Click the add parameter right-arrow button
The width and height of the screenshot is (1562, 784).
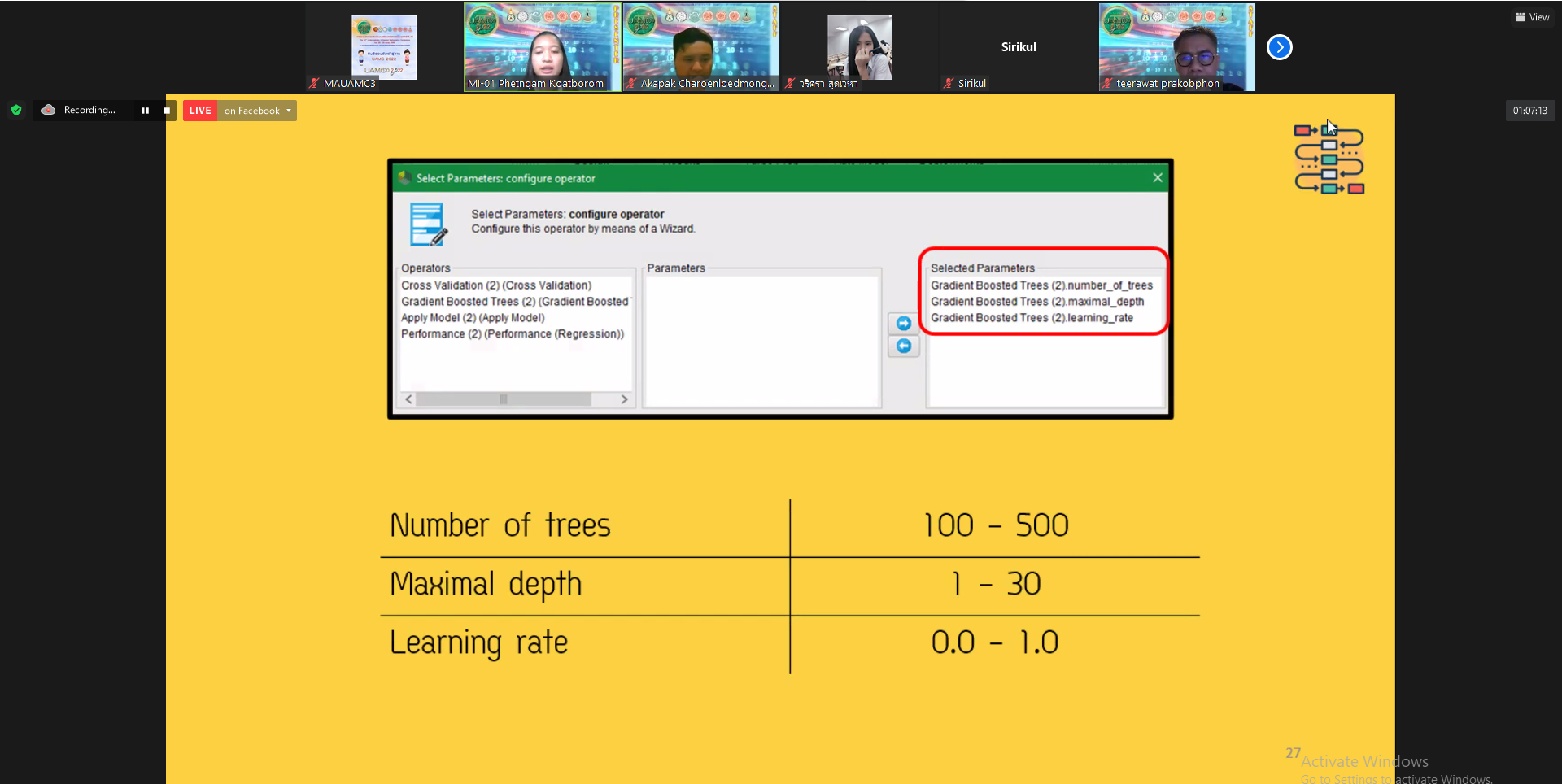904,324
